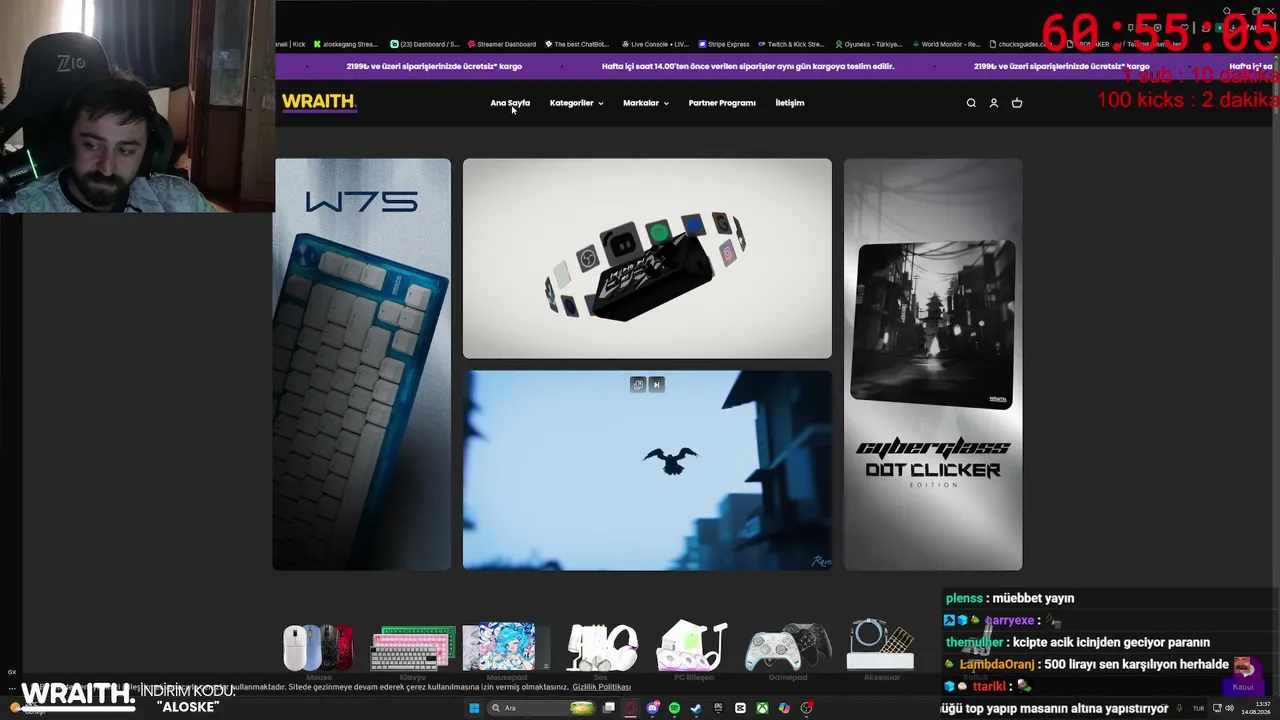Open the Klavye keyboard category icon
Screen dimensions: 1280x720
pos(413,648)
